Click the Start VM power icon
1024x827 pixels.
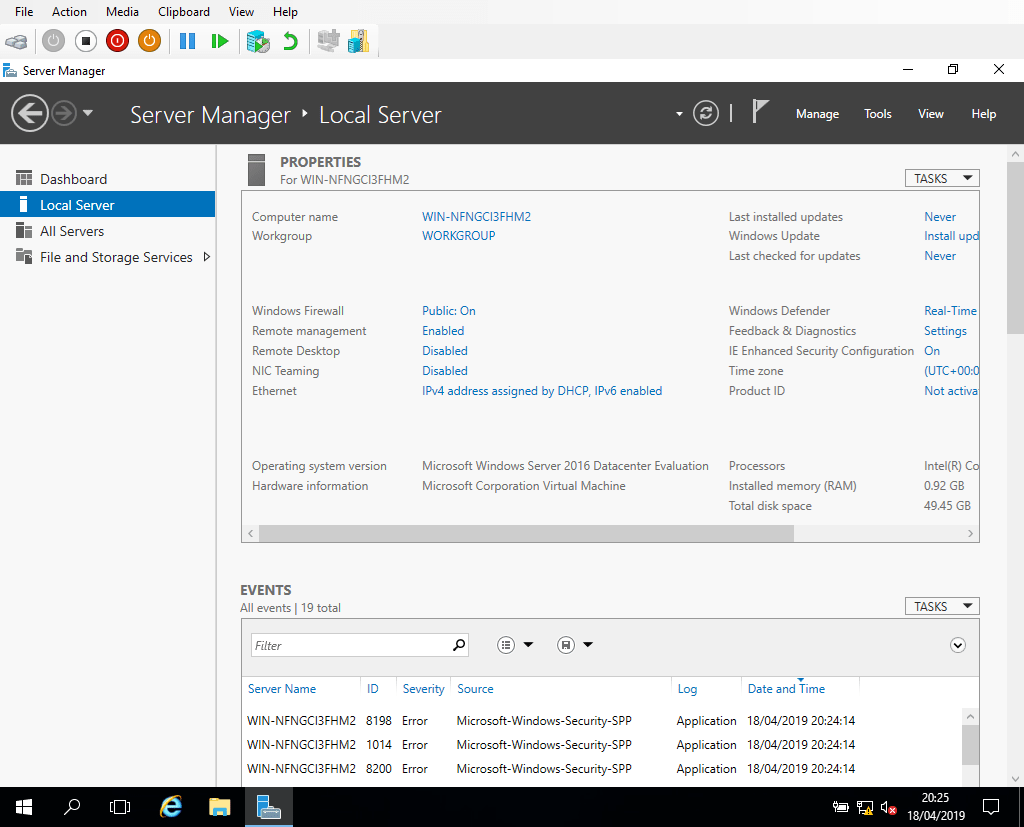(x=54, y=41)
